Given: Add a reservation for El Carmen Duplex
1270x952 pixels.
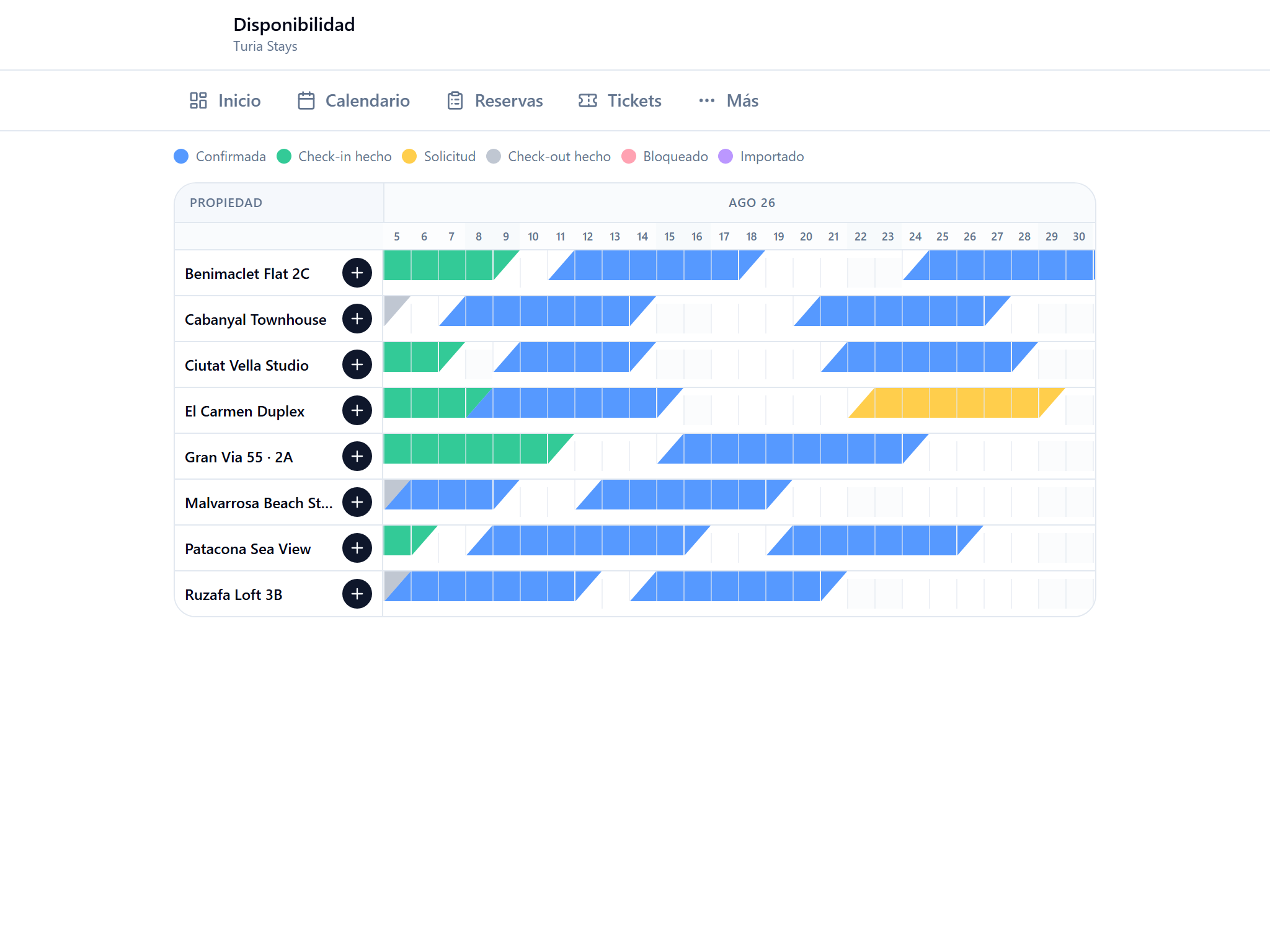Looking at the screenshot, I should click(x=357, y=410).
